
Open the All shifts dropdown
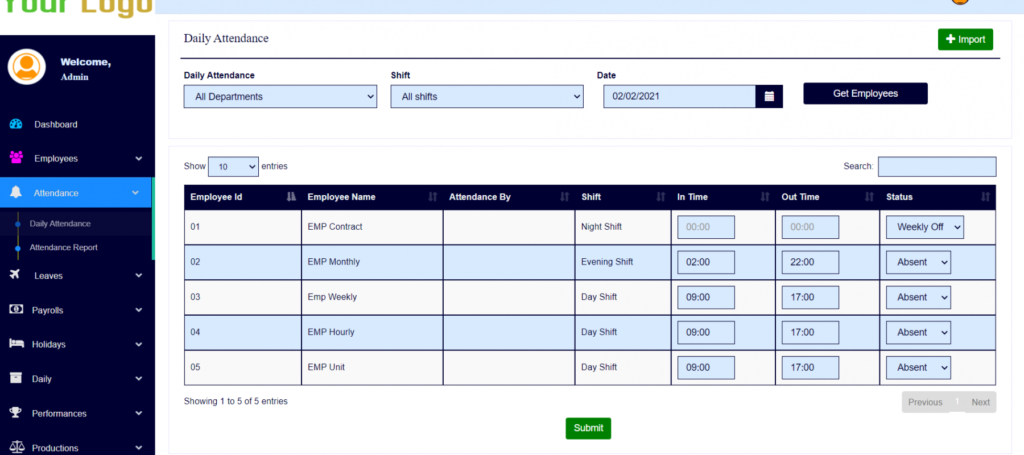click(487, 97)
